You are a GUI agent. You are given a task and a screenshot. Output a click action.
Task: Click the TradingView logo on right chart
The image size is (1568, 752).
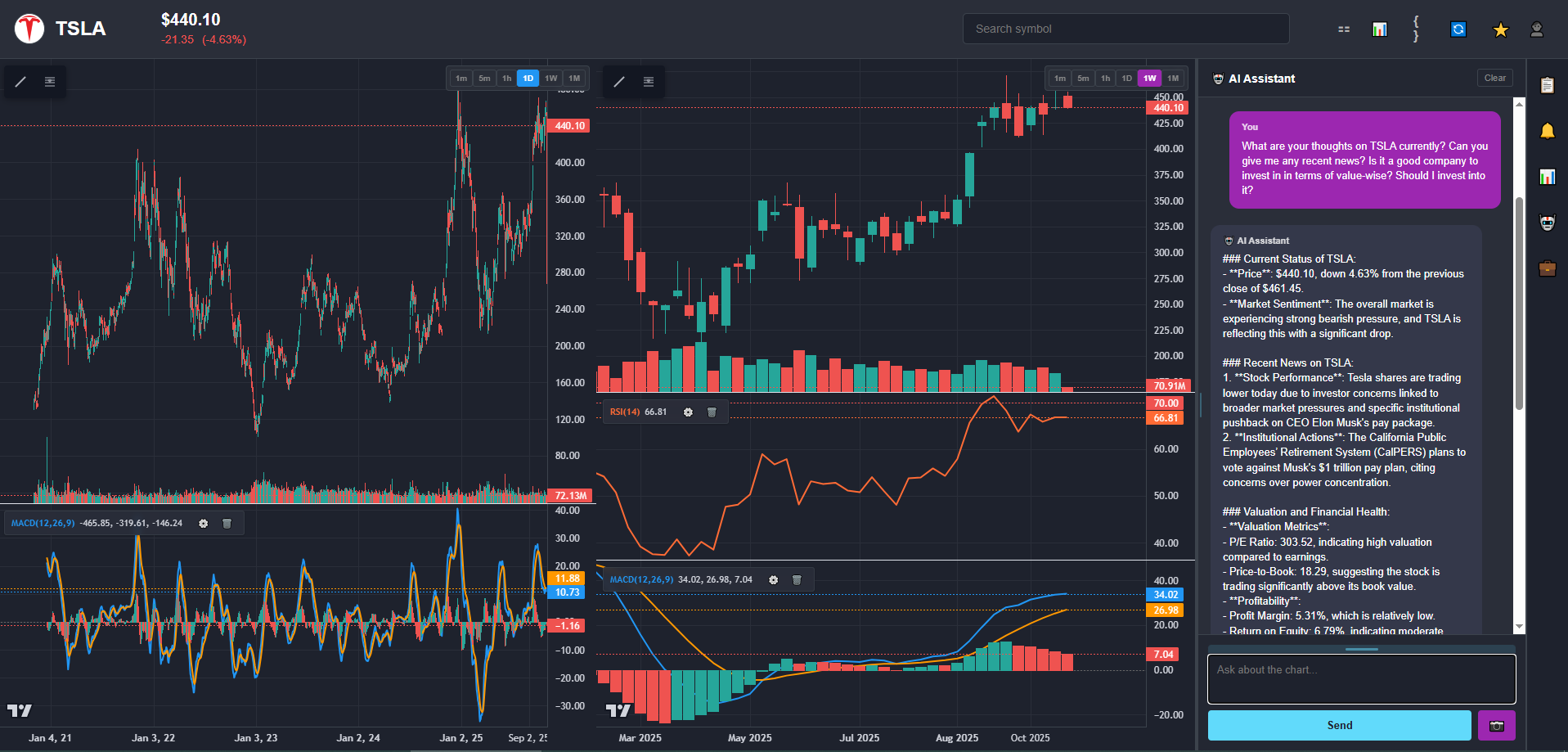618,710
